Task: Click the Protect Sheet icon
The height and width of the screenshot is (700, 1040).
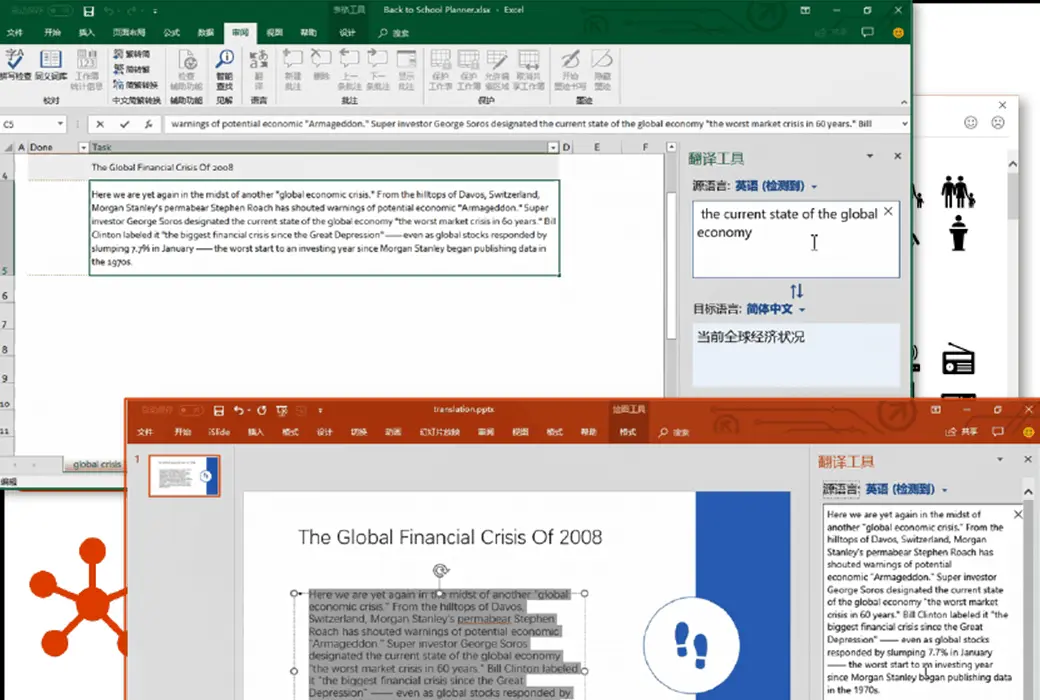Action: (440, 69)
